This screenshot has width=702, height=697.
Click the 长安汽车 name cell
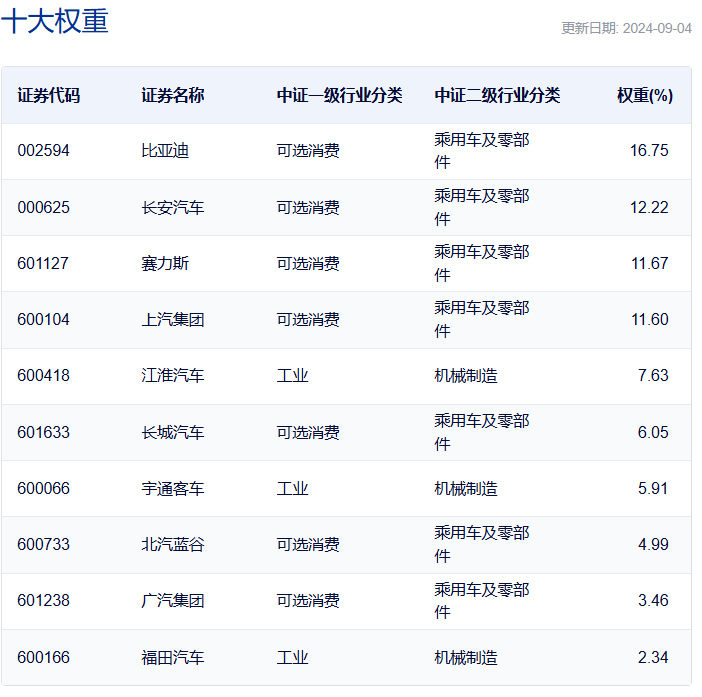point(173,207)
